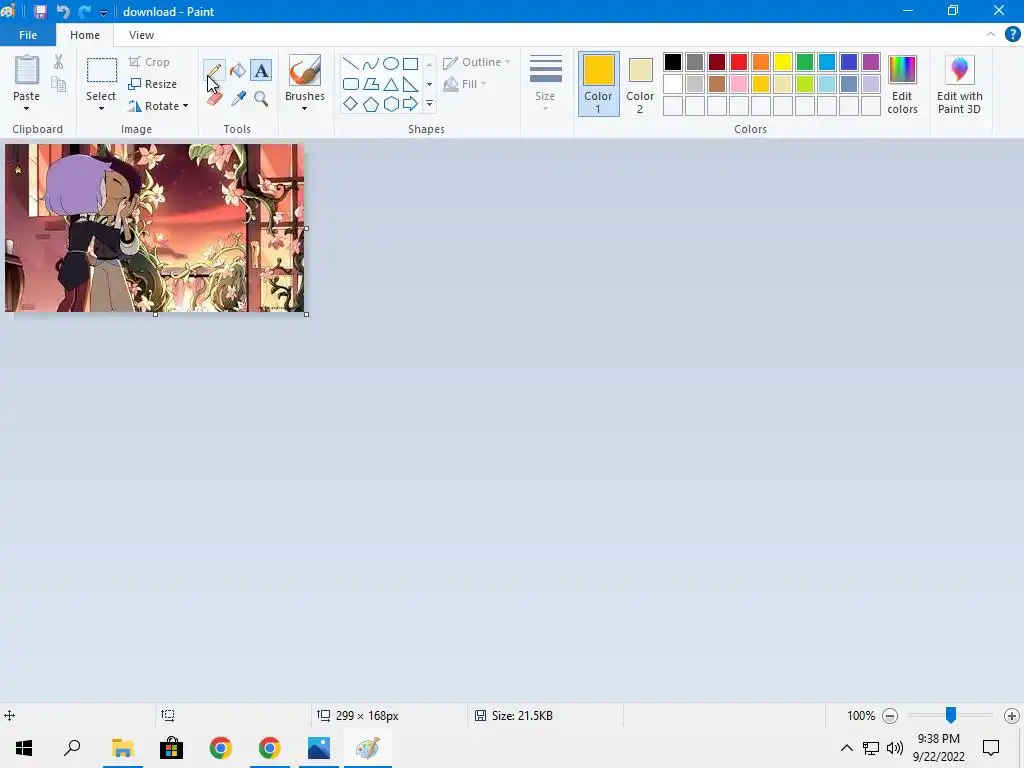Open the Photos app on taskbar
Image resolution: width=1024 pixels, height=768 pixels.
(x=319, y=748)
